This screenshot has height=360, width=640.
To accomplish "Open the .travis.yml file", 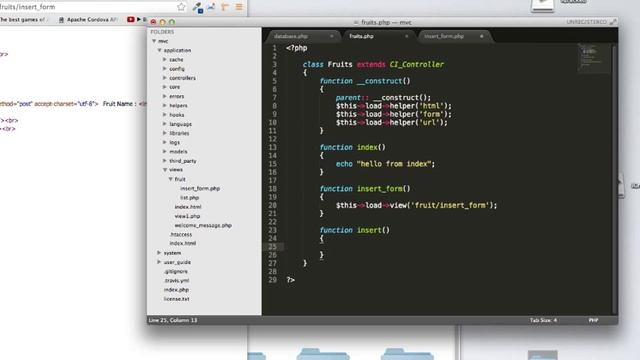I will tap(176, 280).
